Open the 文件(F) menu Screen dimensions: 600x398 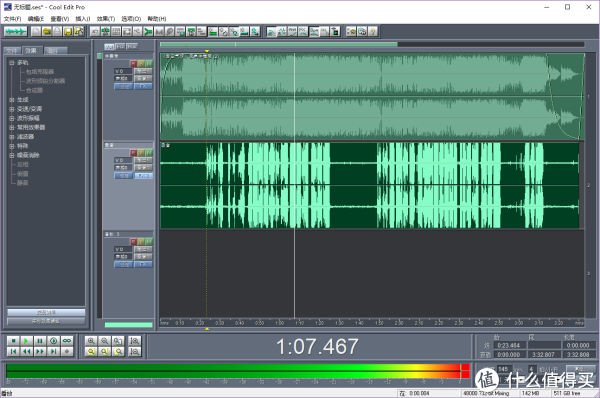coord(12,19)
